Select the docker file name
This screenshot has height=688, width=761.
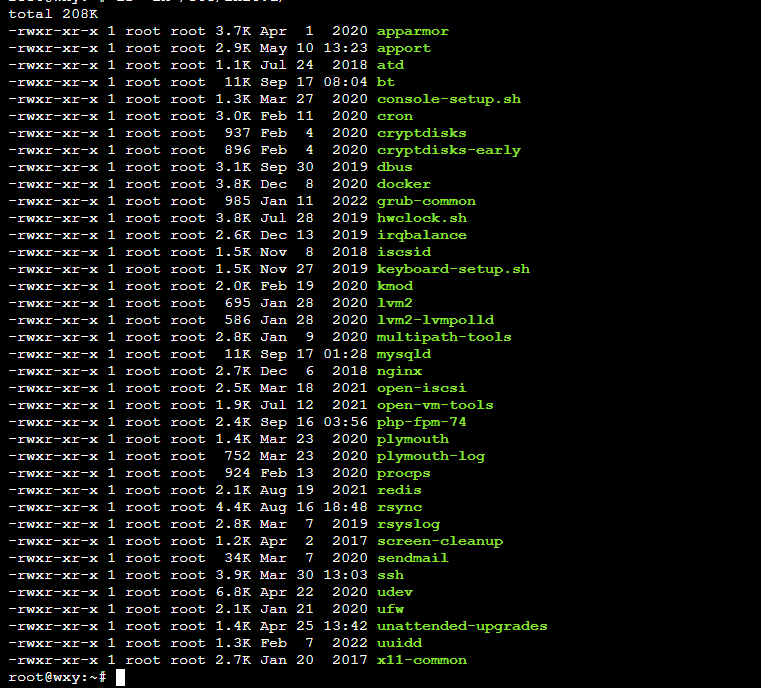click(x=404, y=184)
